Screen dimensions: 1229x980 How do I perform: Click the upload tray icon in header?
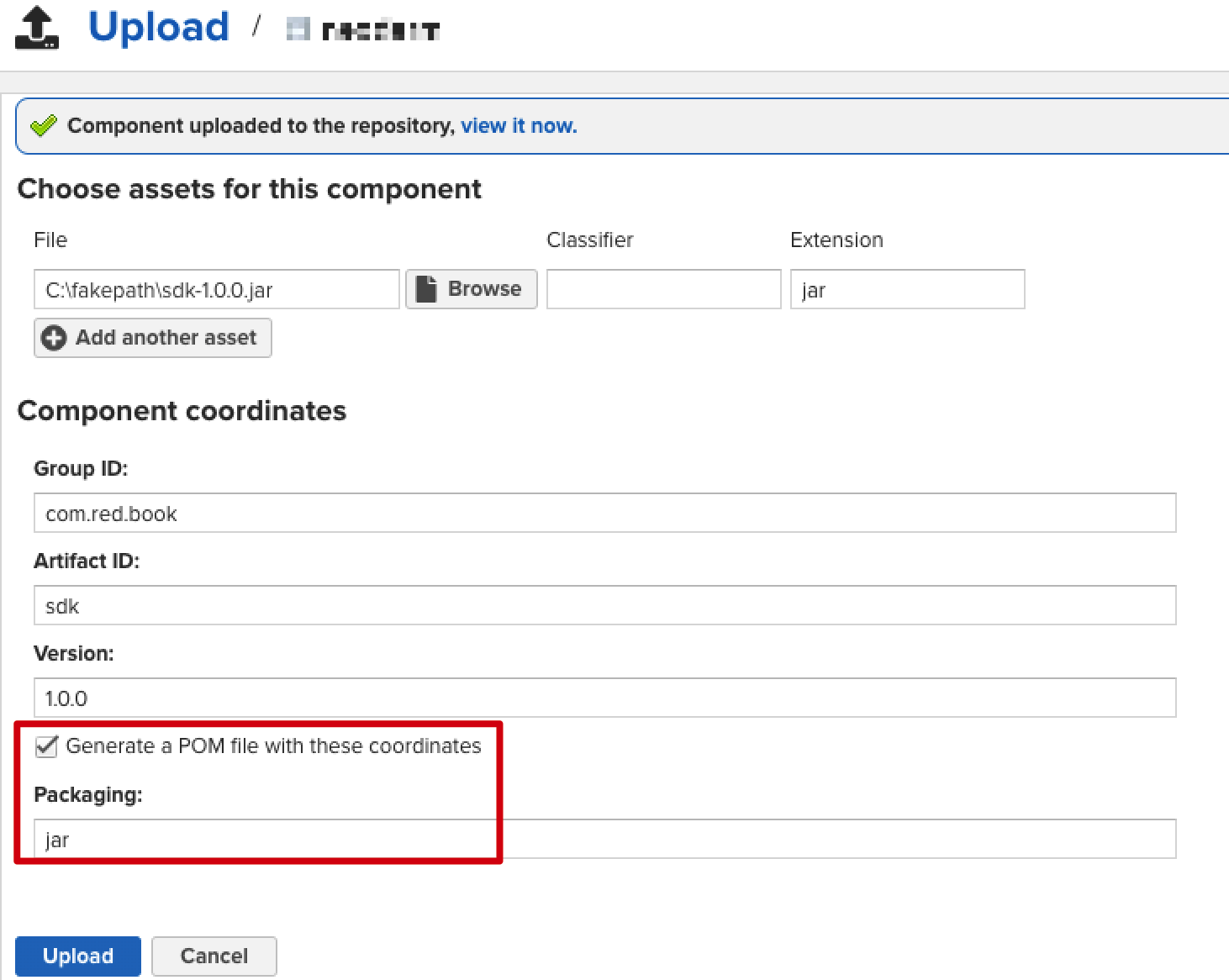click(x=37, y=28)
